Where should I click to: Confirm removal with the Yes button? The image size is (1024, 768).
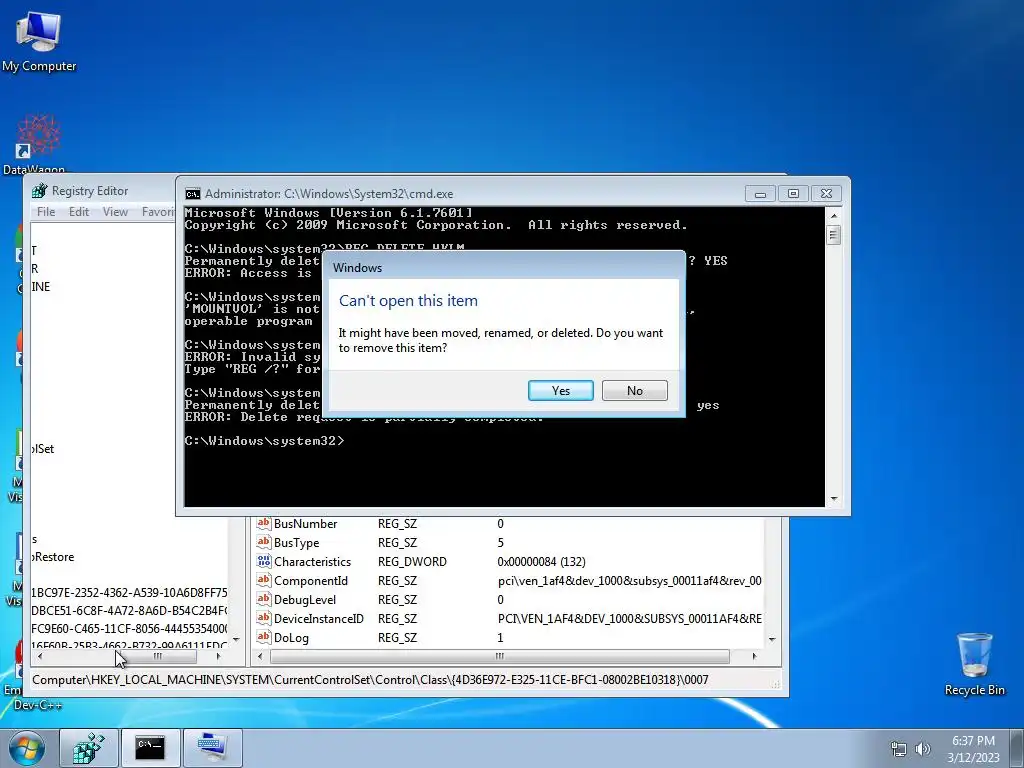(560, 391)
